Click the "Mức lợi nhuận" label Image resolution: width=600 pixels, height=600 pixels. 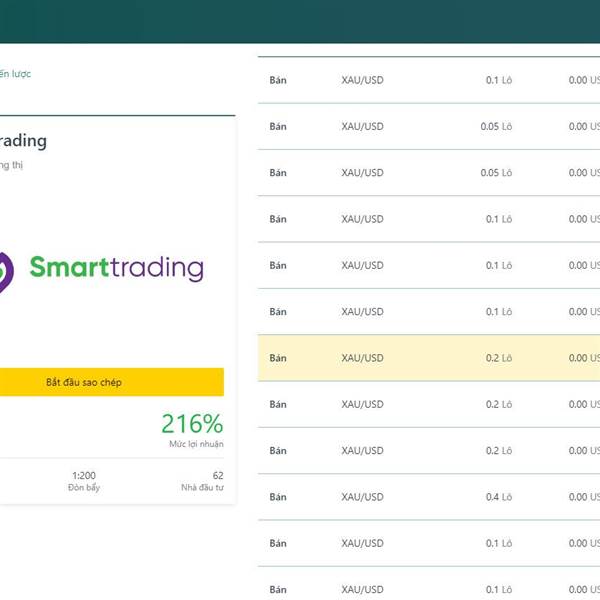(x=196, y=444)
